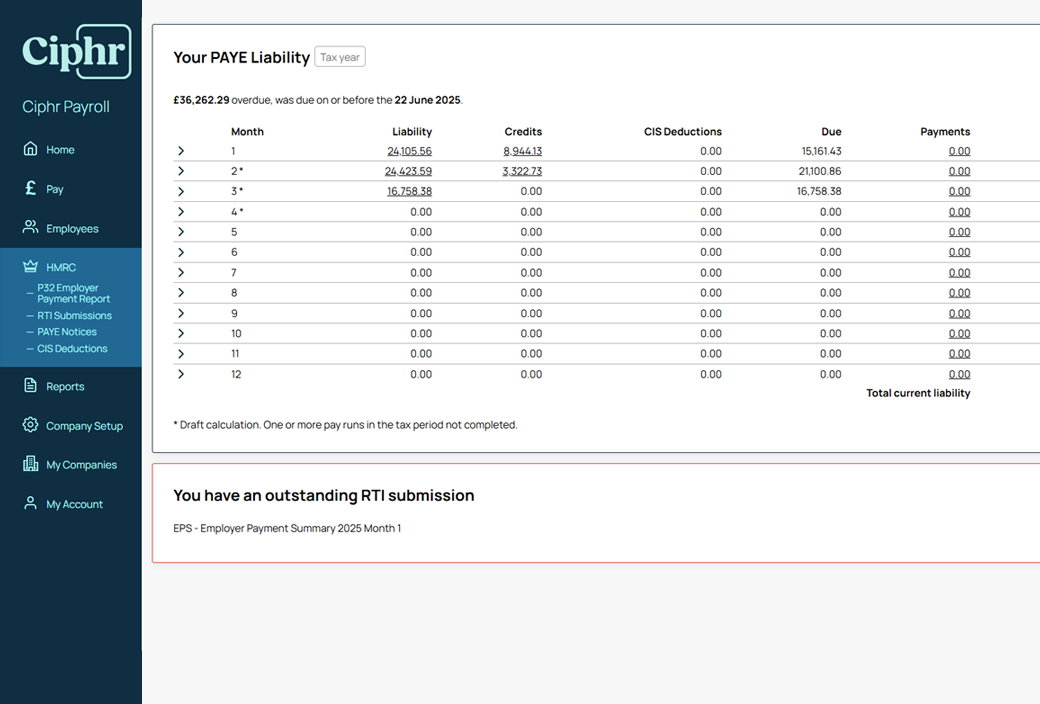Click the Ciphr logo
Image resolution: width=1040 pixels, height=704 pixels.
[x=76, y=51]
